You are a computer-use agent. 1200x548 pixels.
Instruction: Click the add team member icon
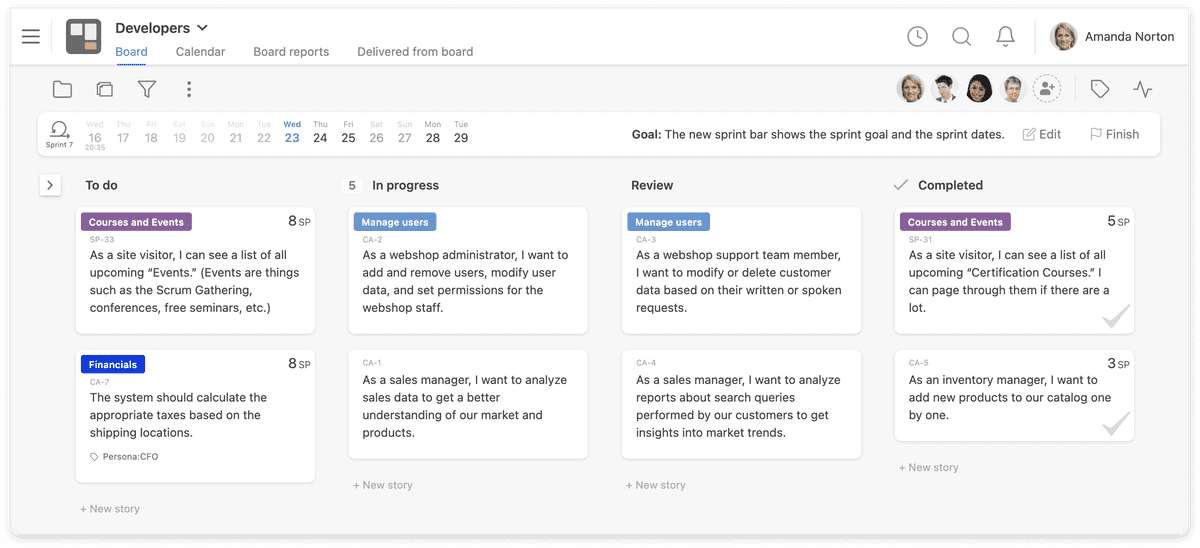tap(1047, 89)
